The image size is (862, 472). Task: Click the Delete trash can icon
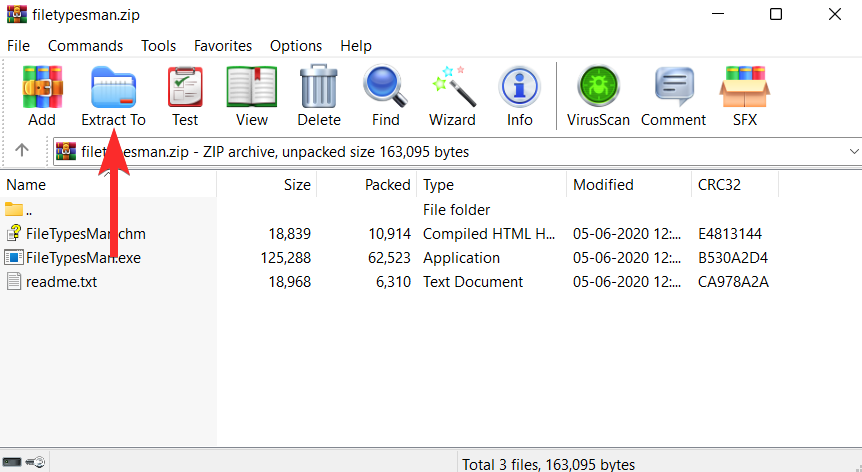click(x=319, y=86)
